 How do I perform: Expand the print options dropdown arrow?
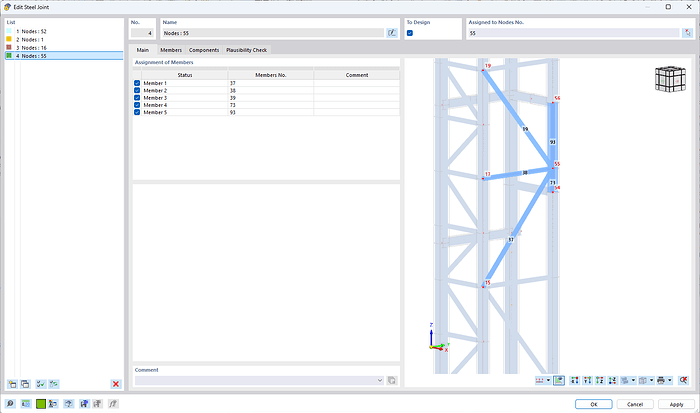(669, 380)
